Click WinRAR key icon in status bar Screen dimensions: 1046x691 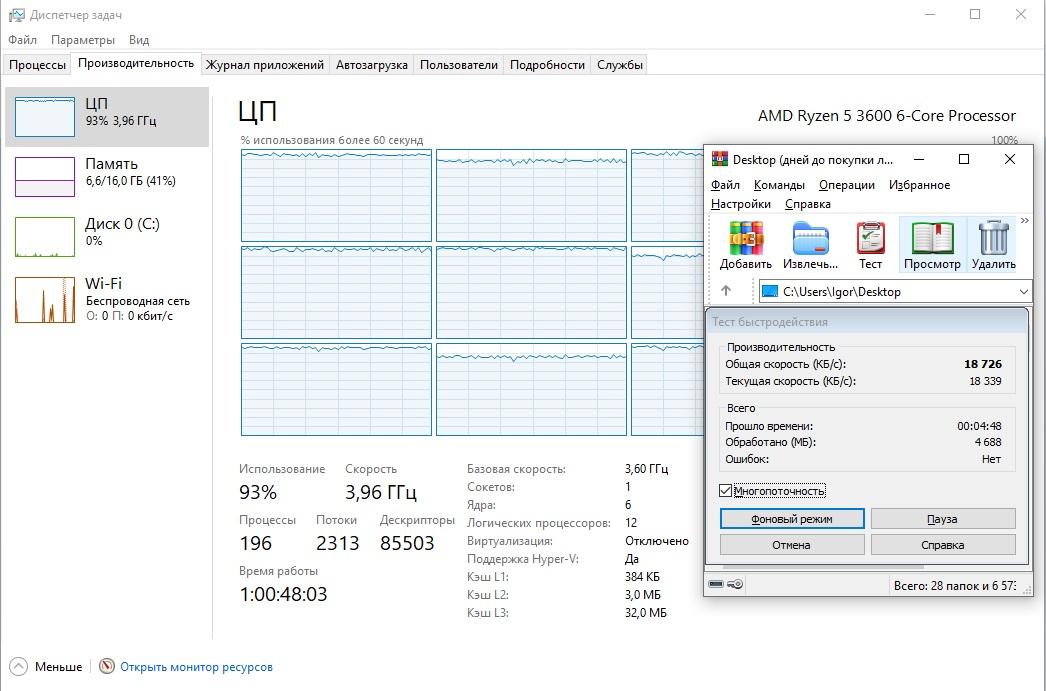[734, 584]
